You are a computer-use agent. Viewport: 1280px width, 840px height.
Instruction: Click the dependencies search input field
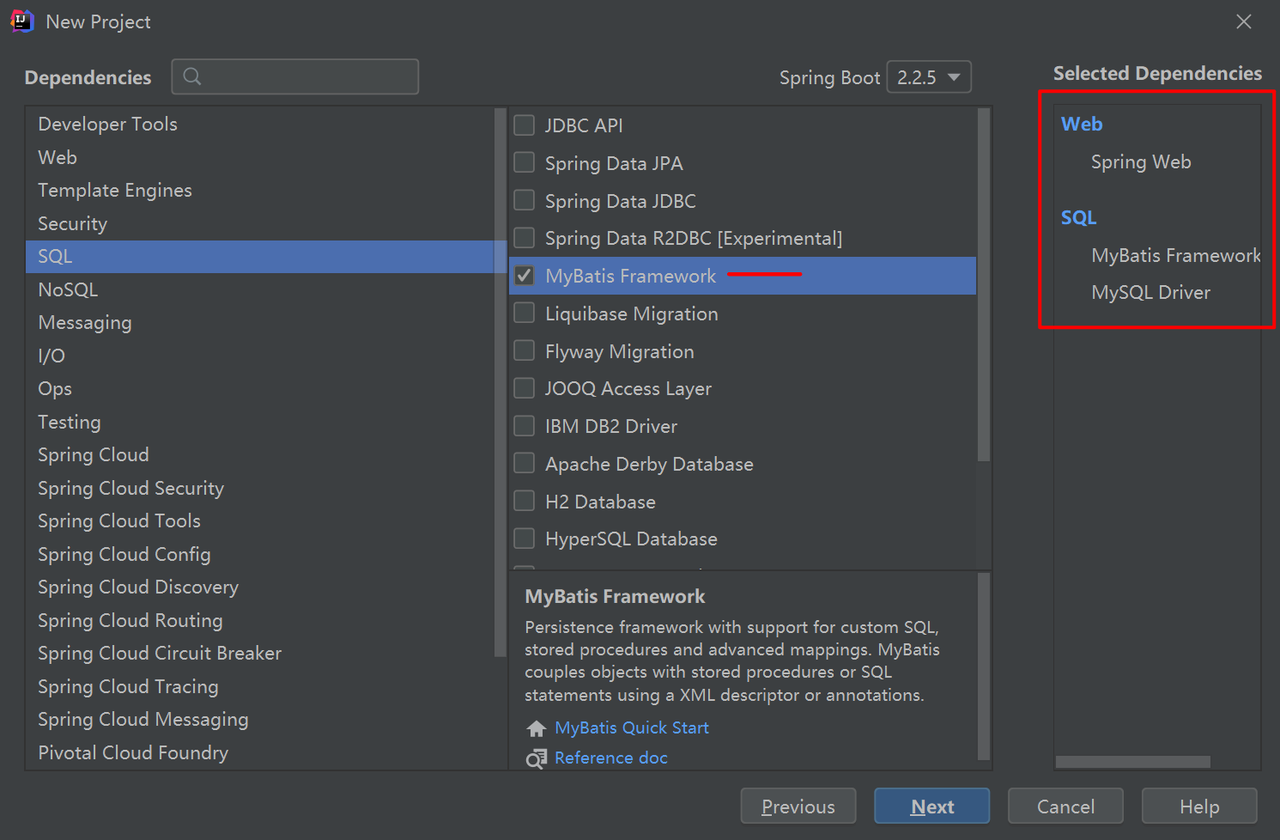click(x=305, y=77)
